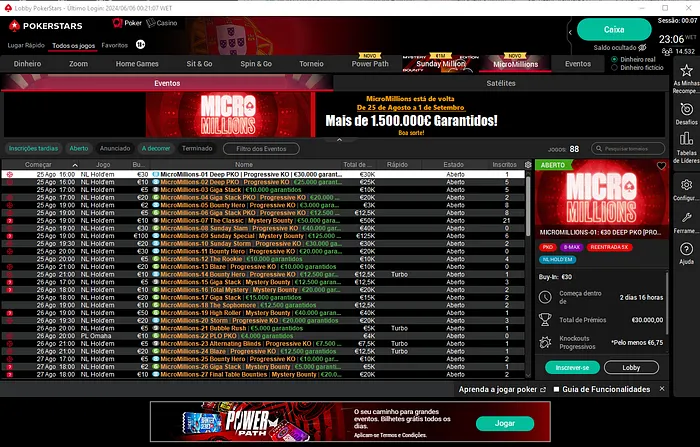Screen dimensions: 700x447
Task: Sort by Nome column header
Action: 244,165
